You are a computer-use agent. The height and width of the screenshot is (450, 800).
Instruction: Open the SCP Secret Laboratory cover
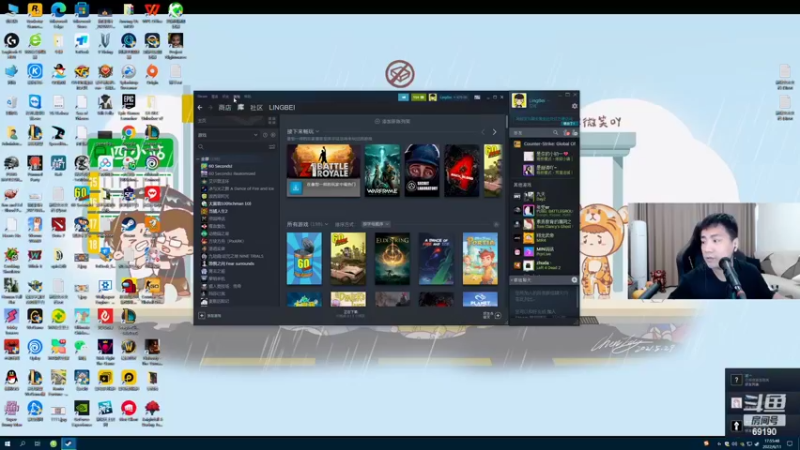click(422, 170)
